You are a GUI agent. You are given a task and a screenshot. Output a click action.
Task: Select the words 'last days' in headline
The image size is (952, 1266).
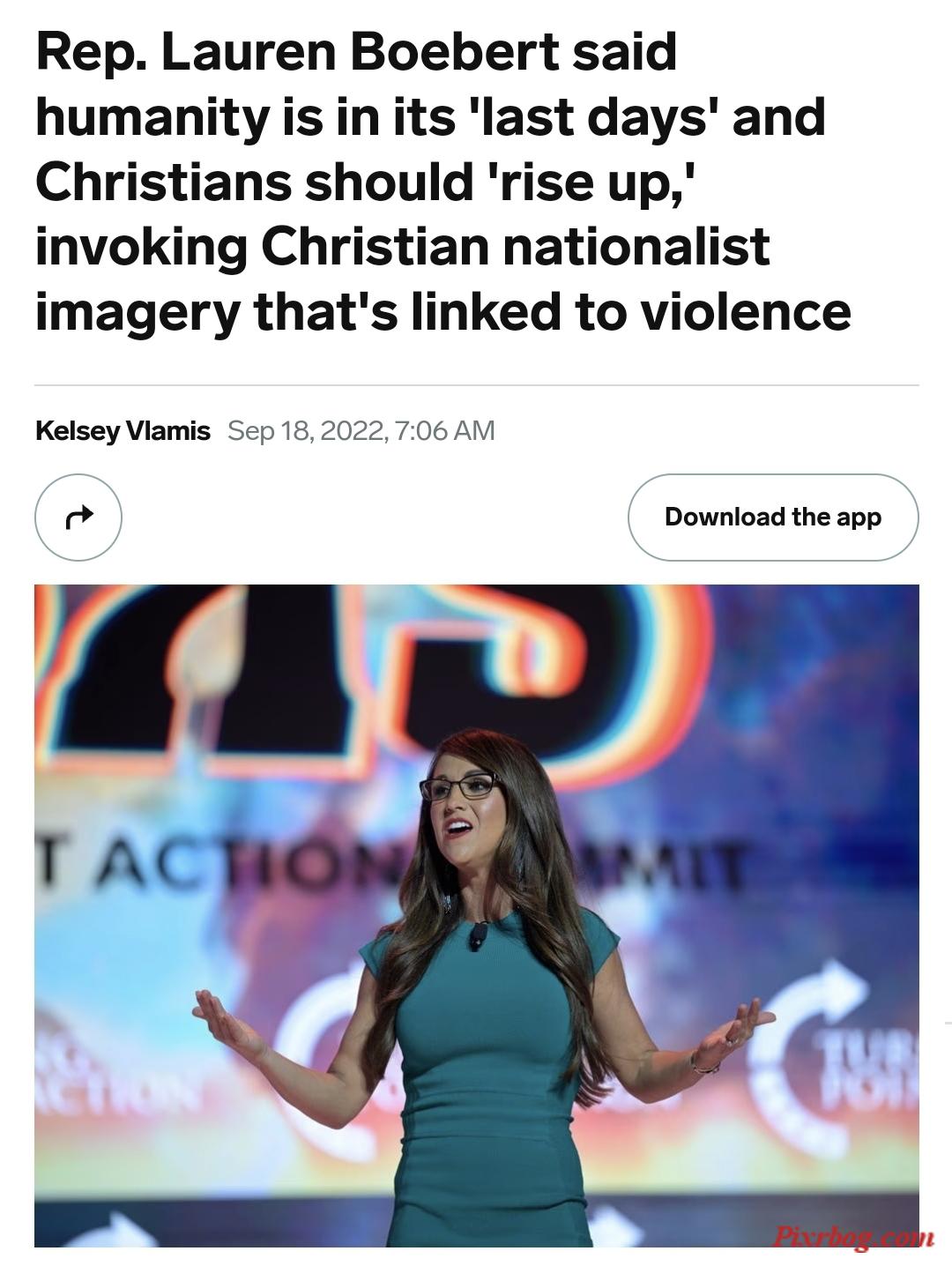pyautogui.click(x=589, y=116)
